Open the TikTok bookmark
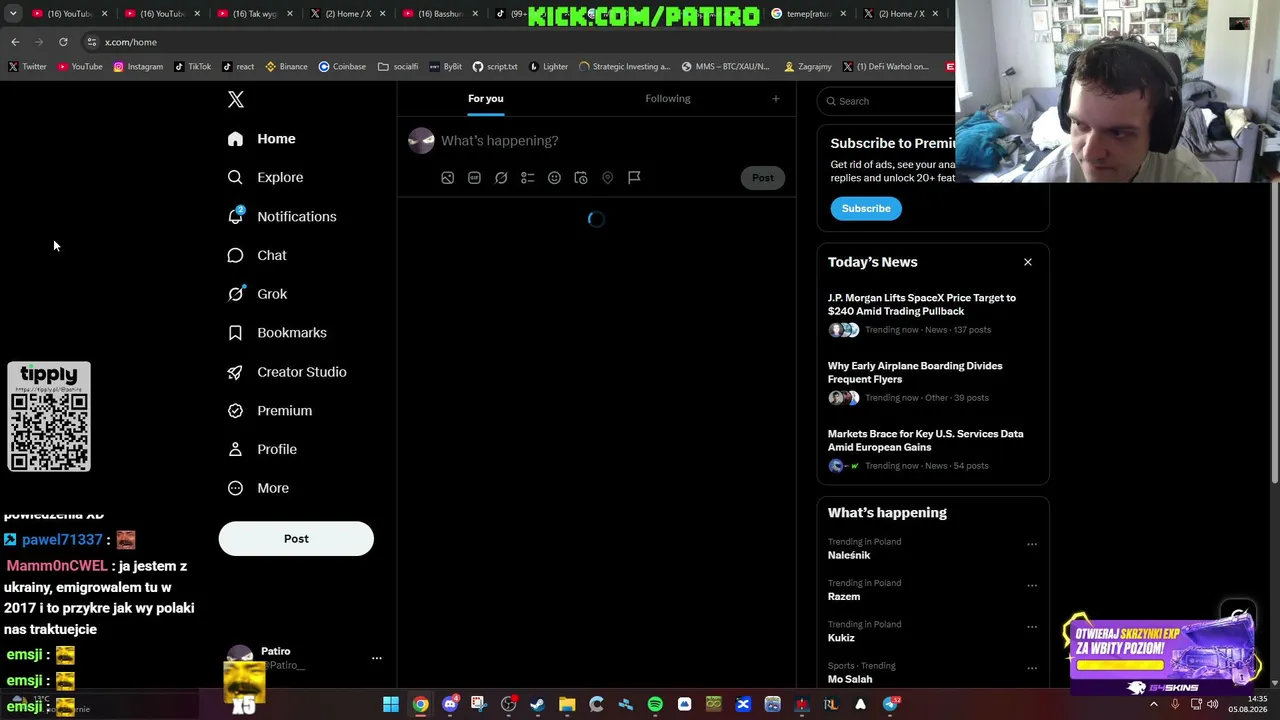The width and height of the screenshot is (1280, 720). pos(193,67)
